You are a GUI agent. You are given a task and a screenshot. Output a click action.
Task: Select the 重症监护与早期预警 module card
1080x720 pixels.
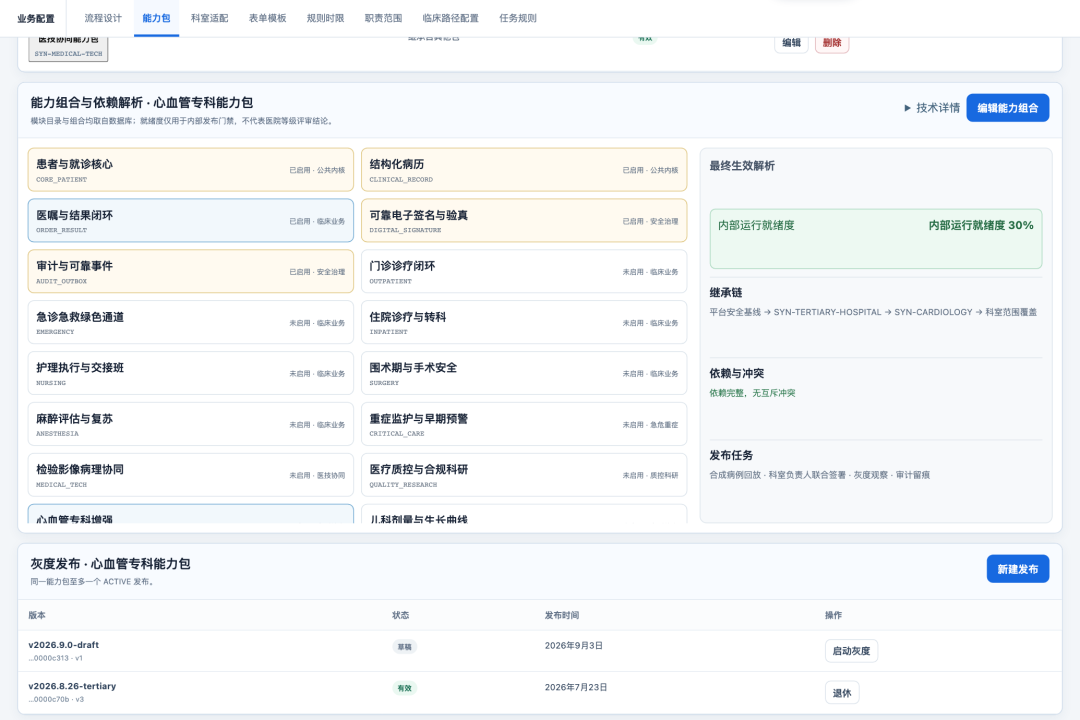[524, 424]
